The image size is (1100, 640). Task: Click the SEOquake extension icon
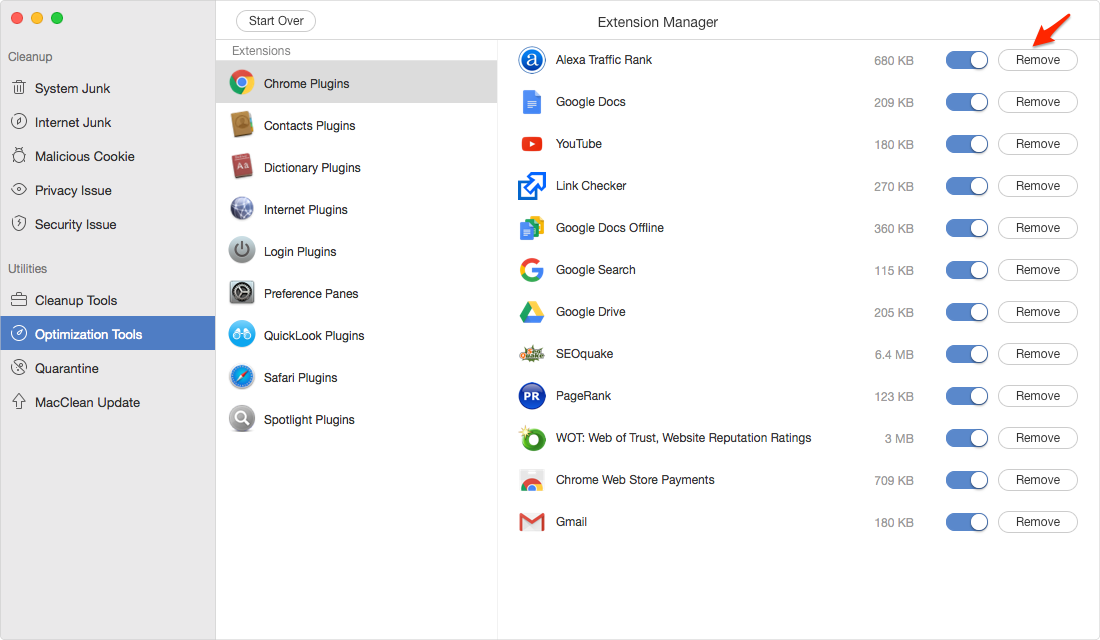pyautogui.click(x=532, y=354)
